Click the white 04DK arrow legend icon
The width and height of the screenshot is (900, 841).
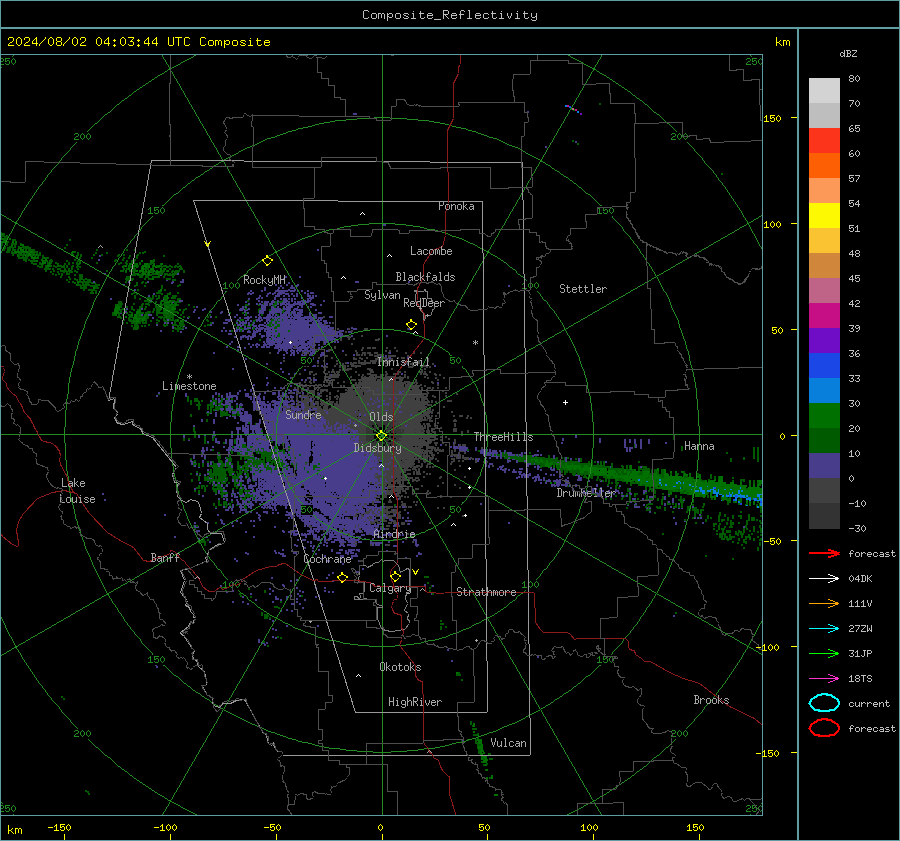click(824, 579)
